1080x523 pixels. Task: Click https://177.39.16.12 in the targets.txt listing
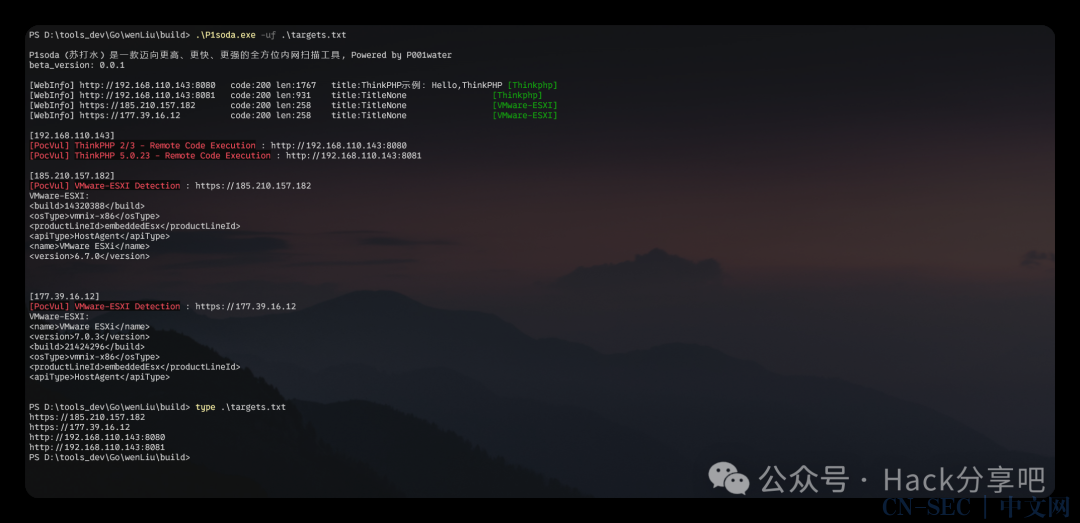click(79, 427)
